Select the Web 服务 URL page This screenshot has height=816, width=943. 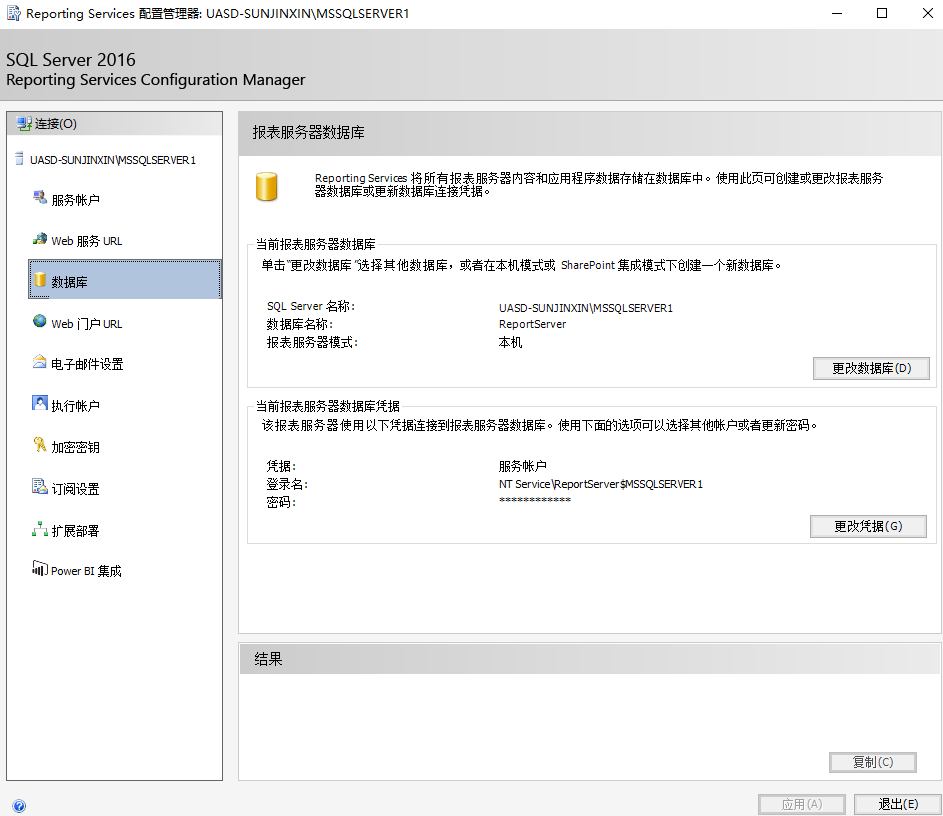pyautogui.click(x=101, y=240)
